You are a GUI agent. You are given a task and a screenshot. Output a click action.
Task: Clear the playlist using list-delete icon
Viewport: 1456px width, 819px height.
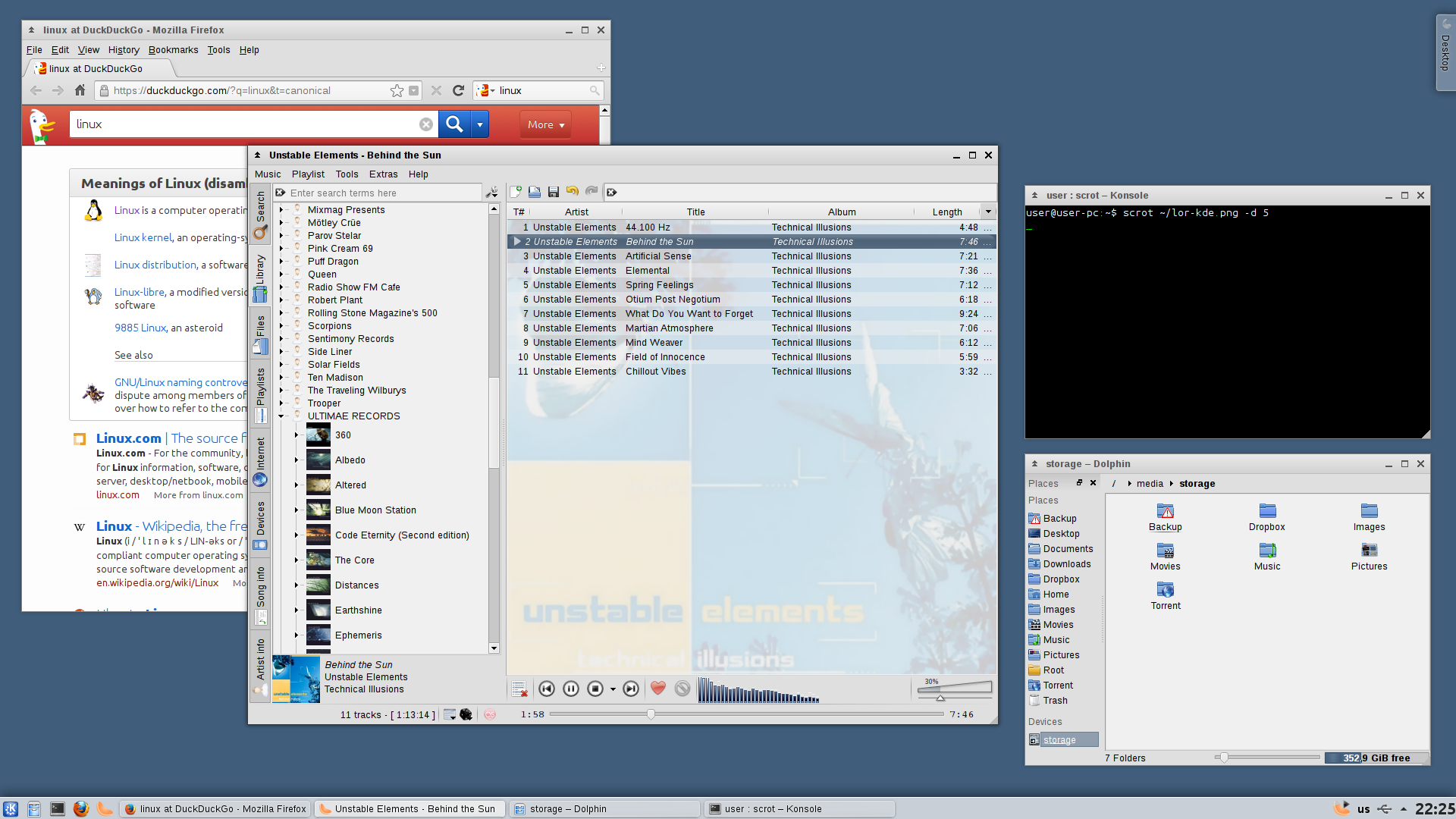pos(519,689)
